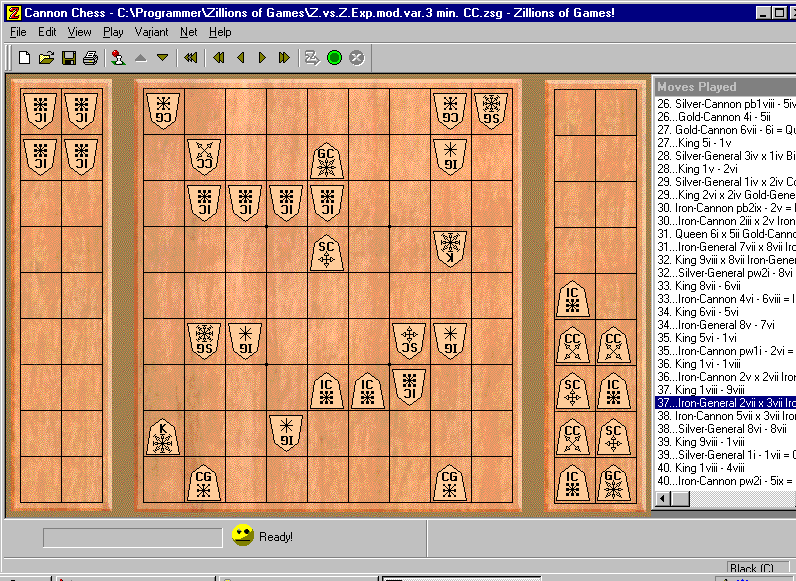This screenshot has height=581, width=796.
Task: Open the Play menu
Action: [x=113, y=32]
